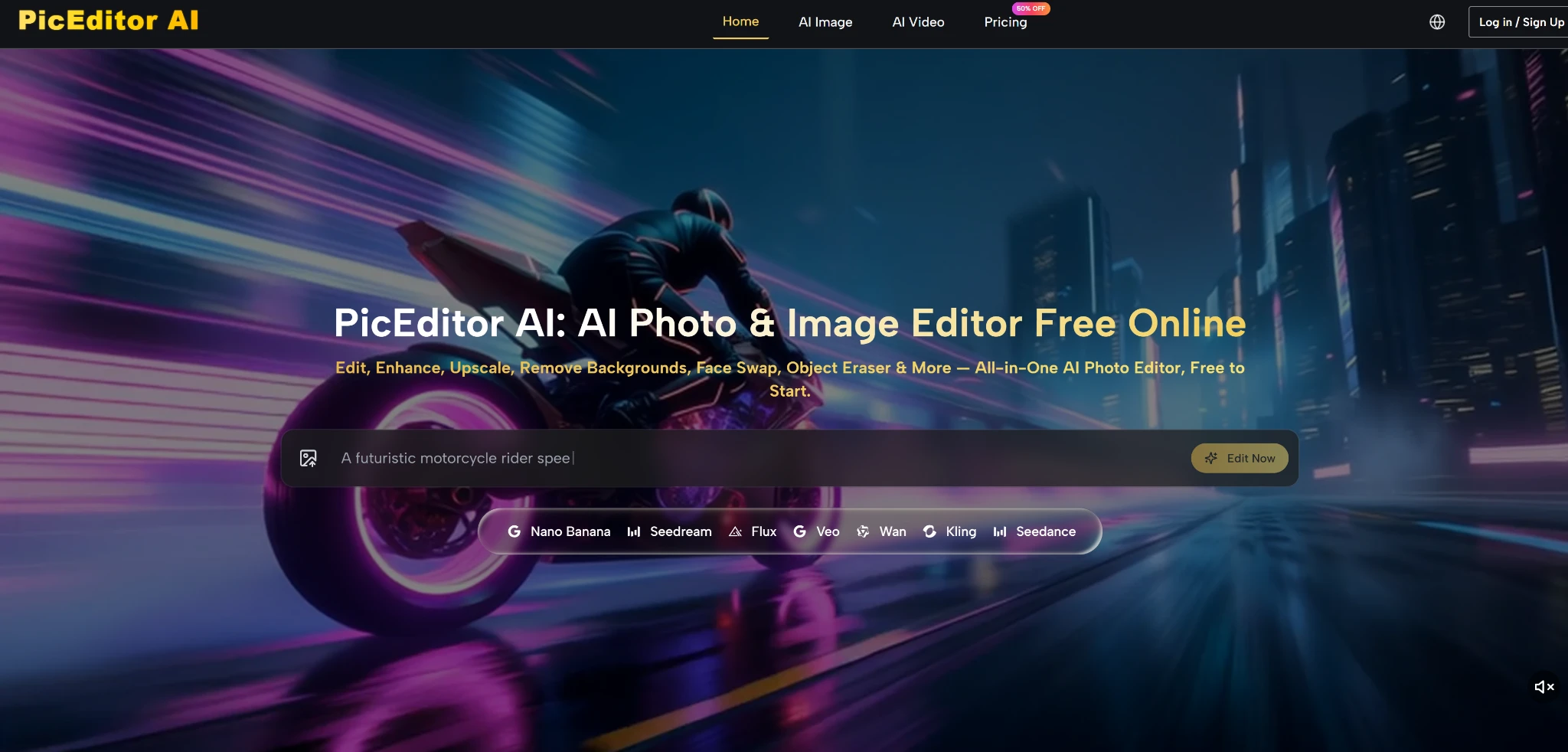Click the PicEditor AI logo
Screen dimensions: 1568x752
point(108,20)
